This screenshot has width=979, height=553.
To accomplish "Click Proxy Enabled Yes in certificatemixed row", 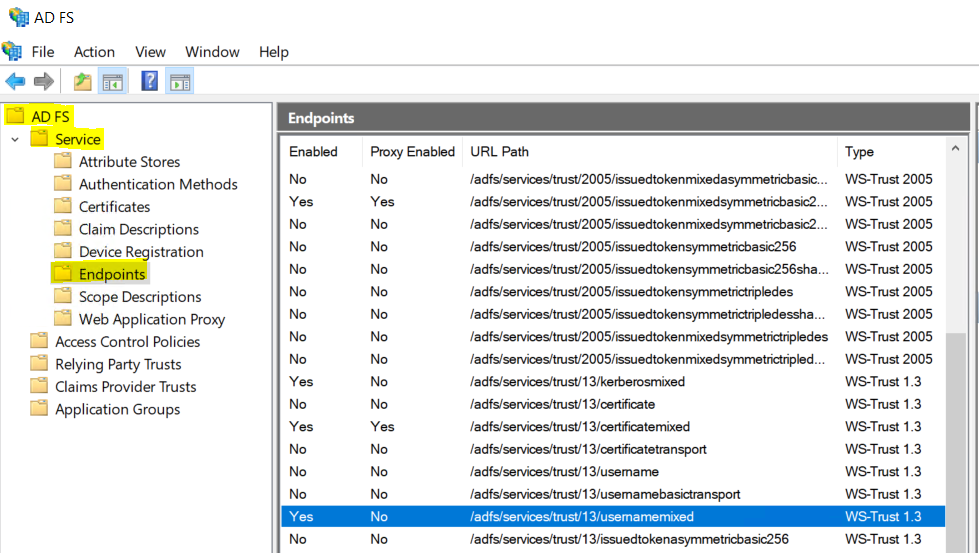I will click(382, 426).
